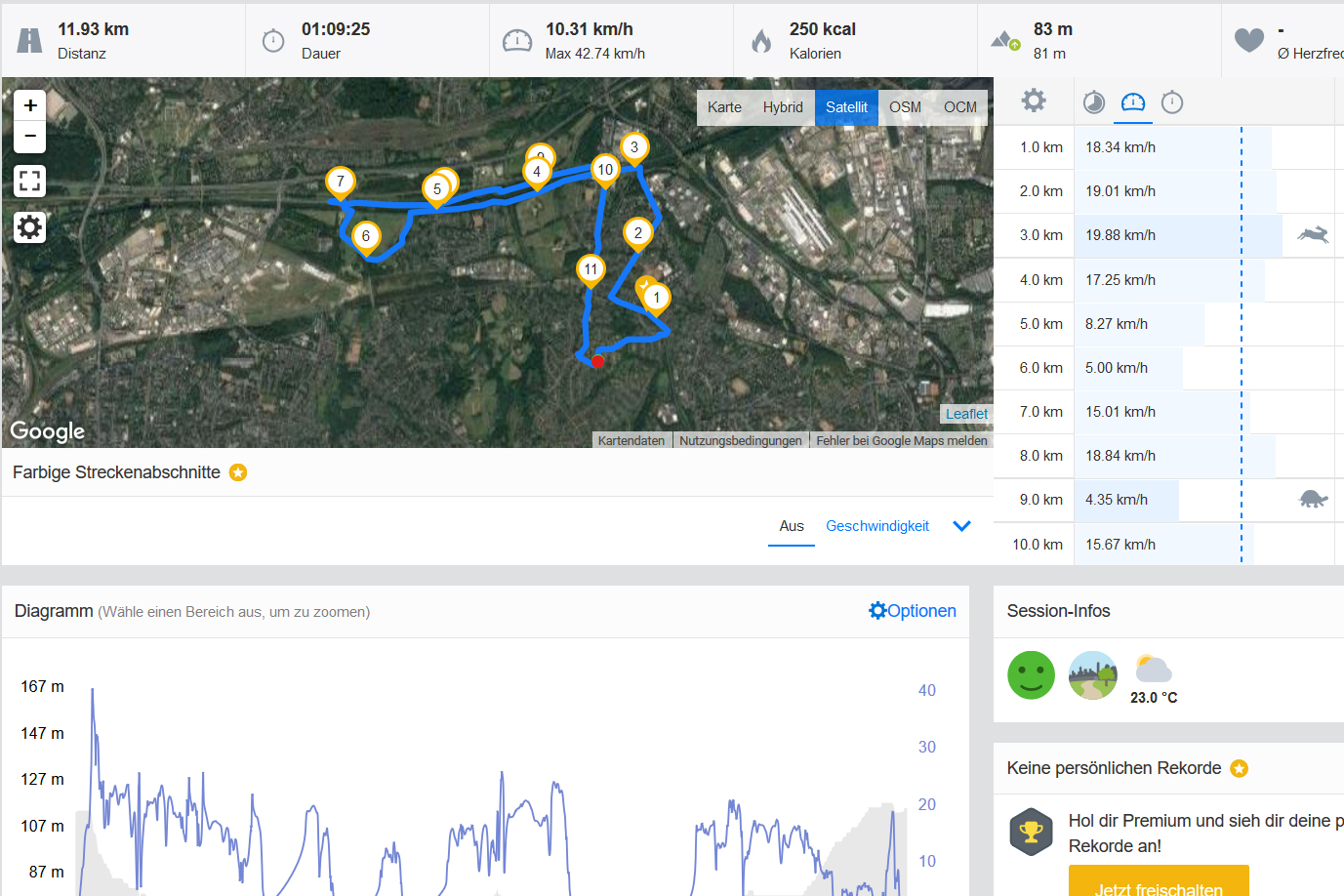Expand colored segments dropdown chevron
The image size is (1344, 896).
point(961,526)
